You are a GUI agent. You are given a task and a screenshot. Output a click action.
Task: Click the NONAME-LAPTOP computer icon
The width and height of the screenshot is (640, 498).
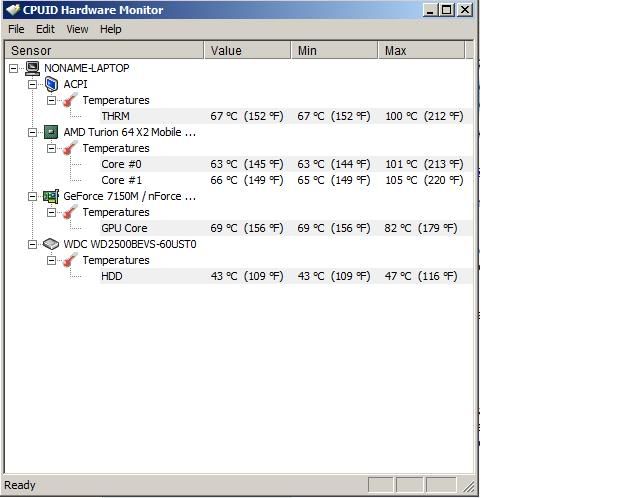click(32, 68)
